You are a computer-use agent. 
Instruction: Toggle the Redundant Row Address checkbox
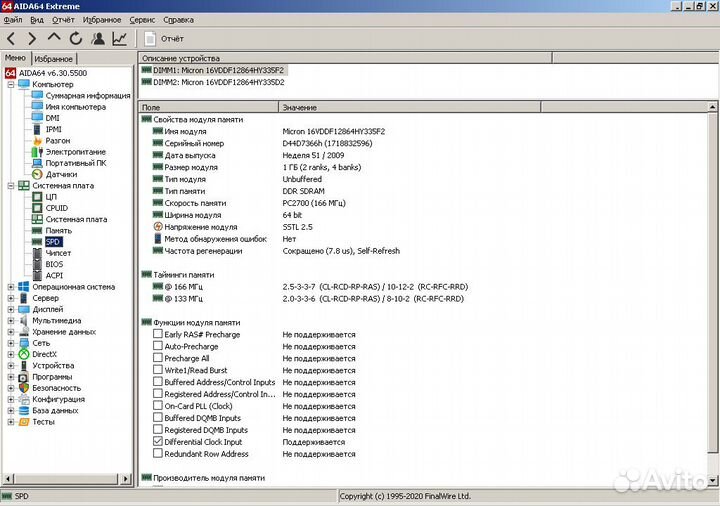tap(158, 453)
